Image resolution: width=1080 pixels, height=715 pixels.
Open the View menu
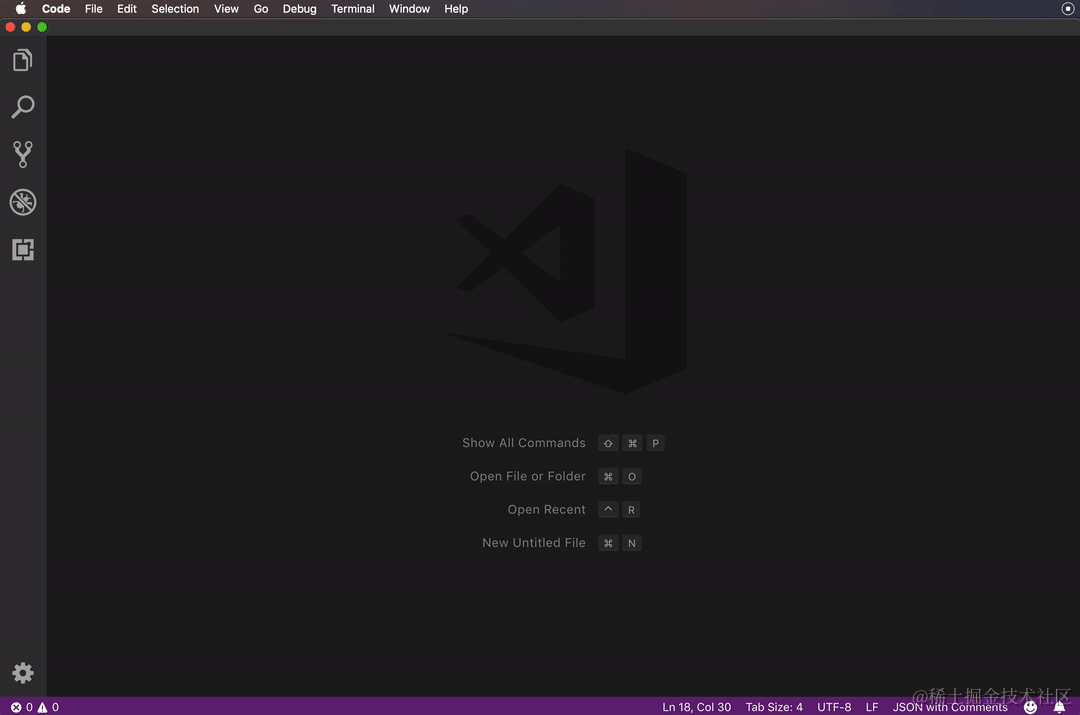(226, 8)
